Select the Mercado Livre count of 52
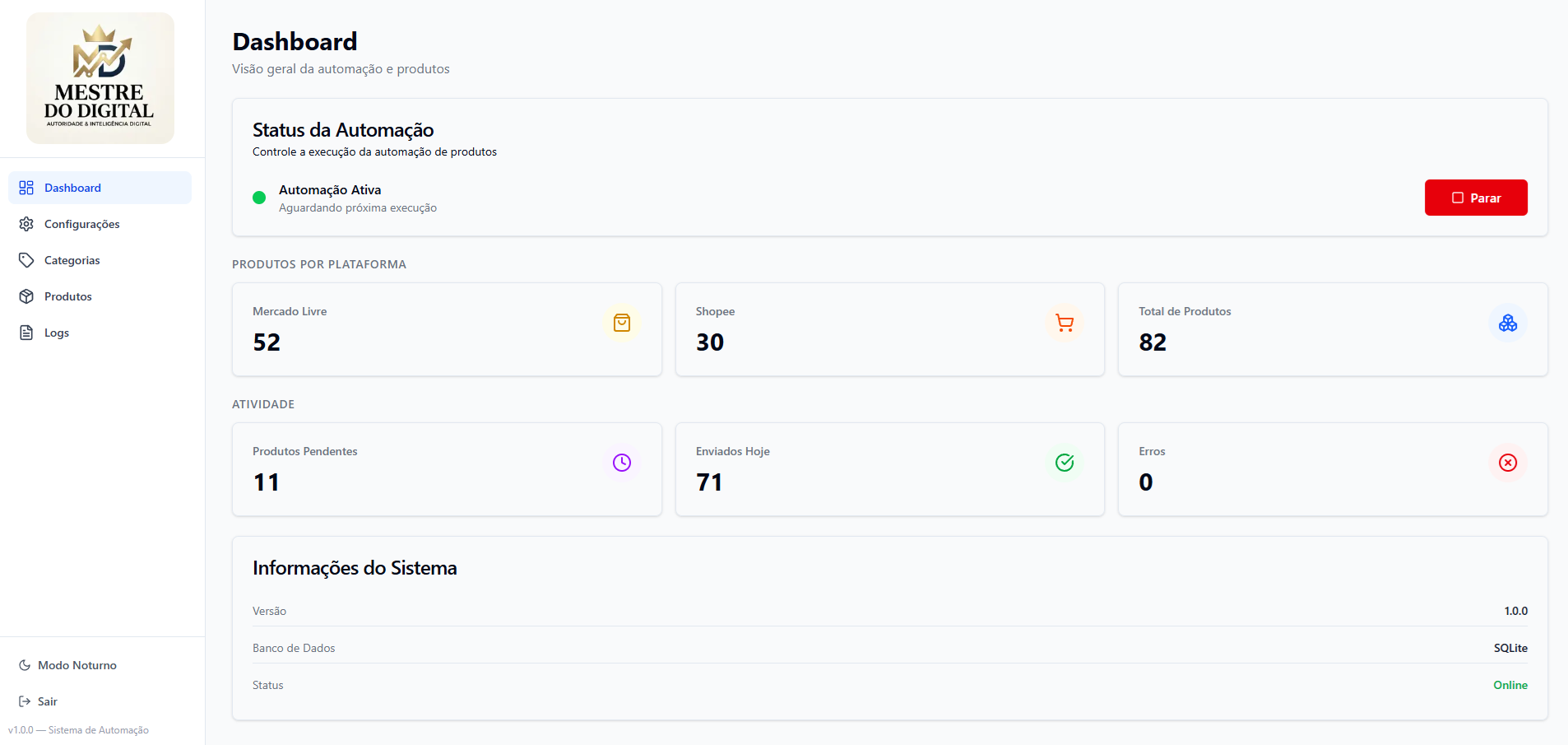The image size is (1568, 745). 267,342
